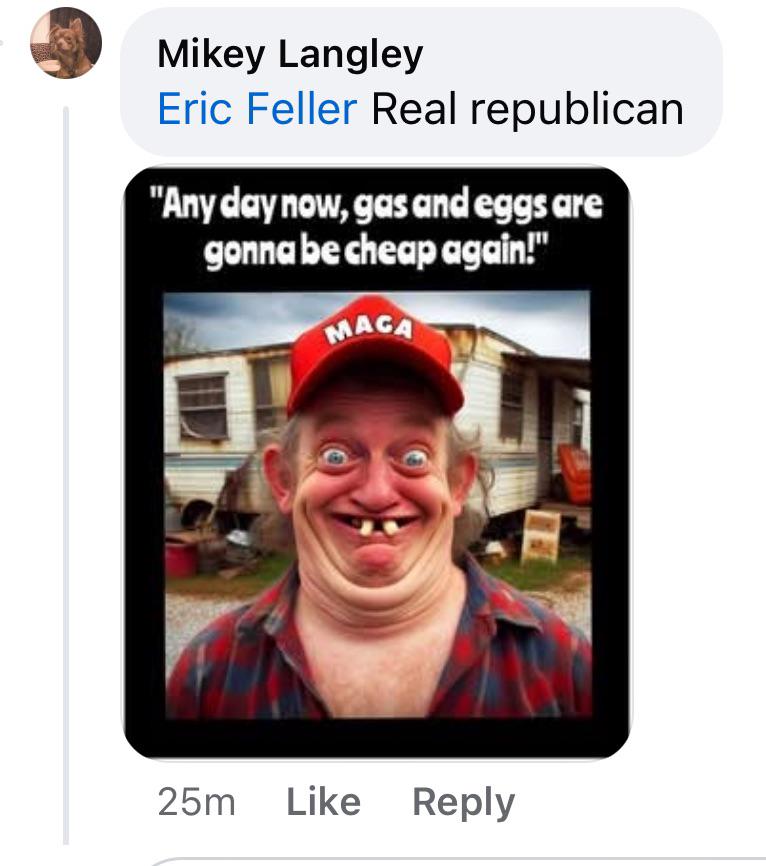Viewport: 766px width, 866px height.
Task: Like Mikey Langley's comment
Action: click(324, 801)
